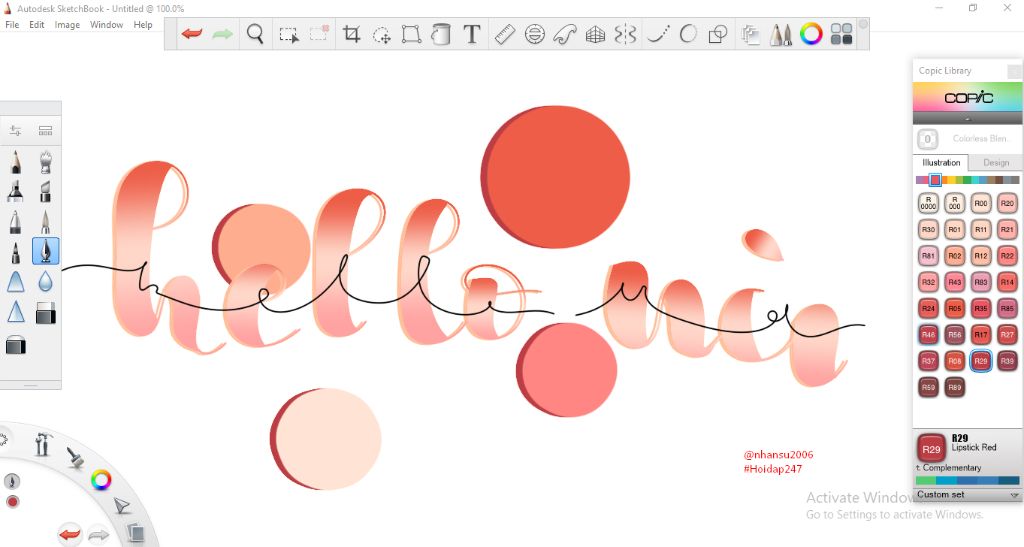
Task: Select Copic color R89
Action: click(x=955, y=387)
